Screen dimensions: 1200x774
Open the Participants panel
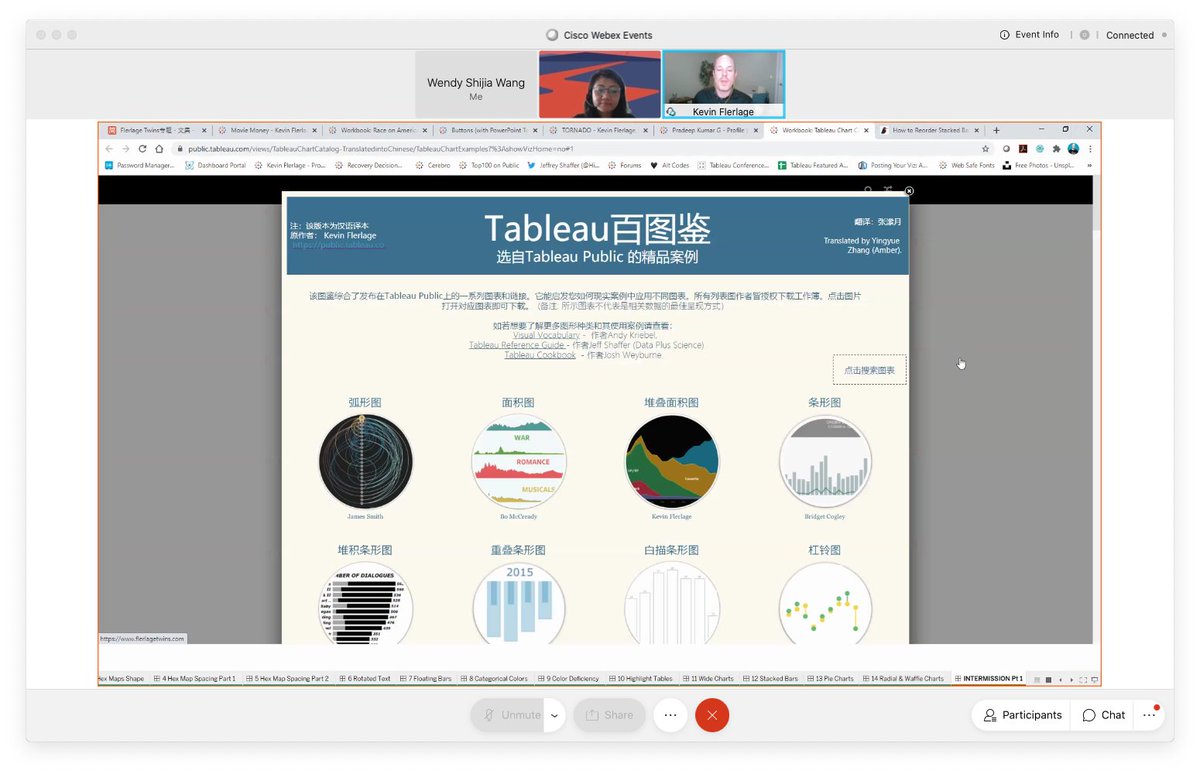[x=1021, y=715]
